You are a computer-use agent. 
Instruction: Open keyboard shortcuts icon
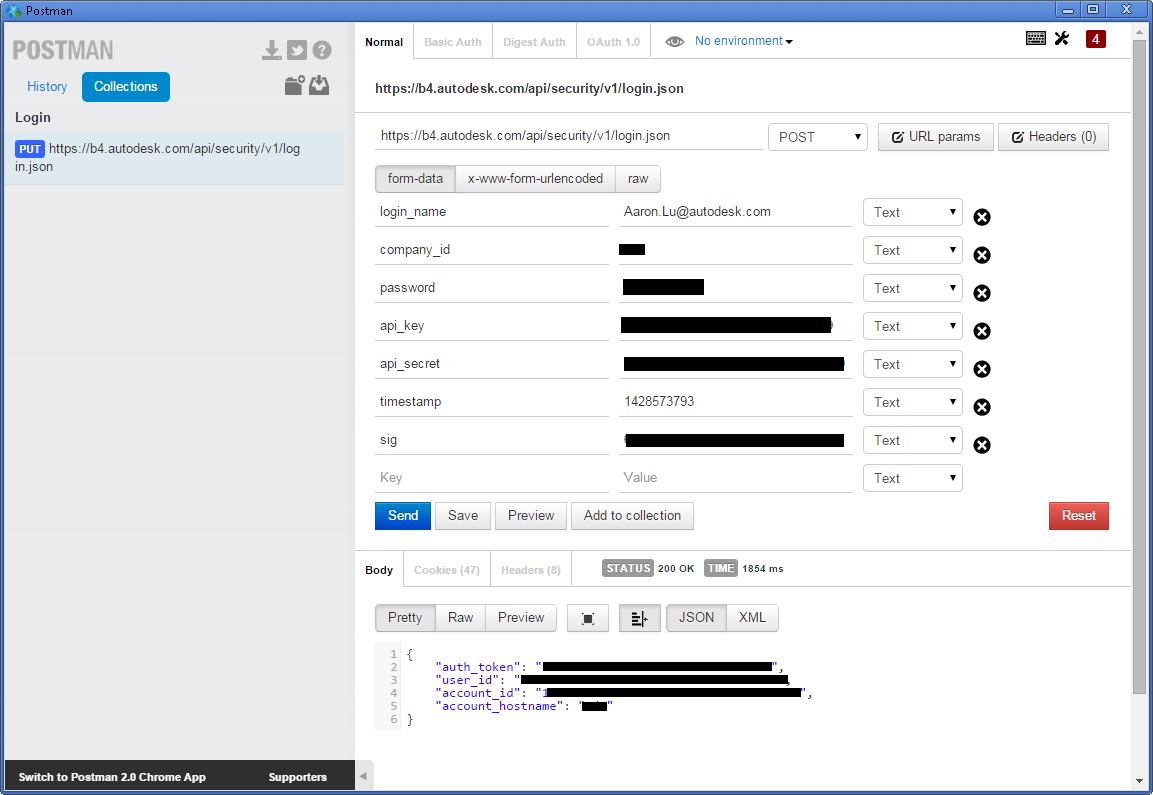1035,38
